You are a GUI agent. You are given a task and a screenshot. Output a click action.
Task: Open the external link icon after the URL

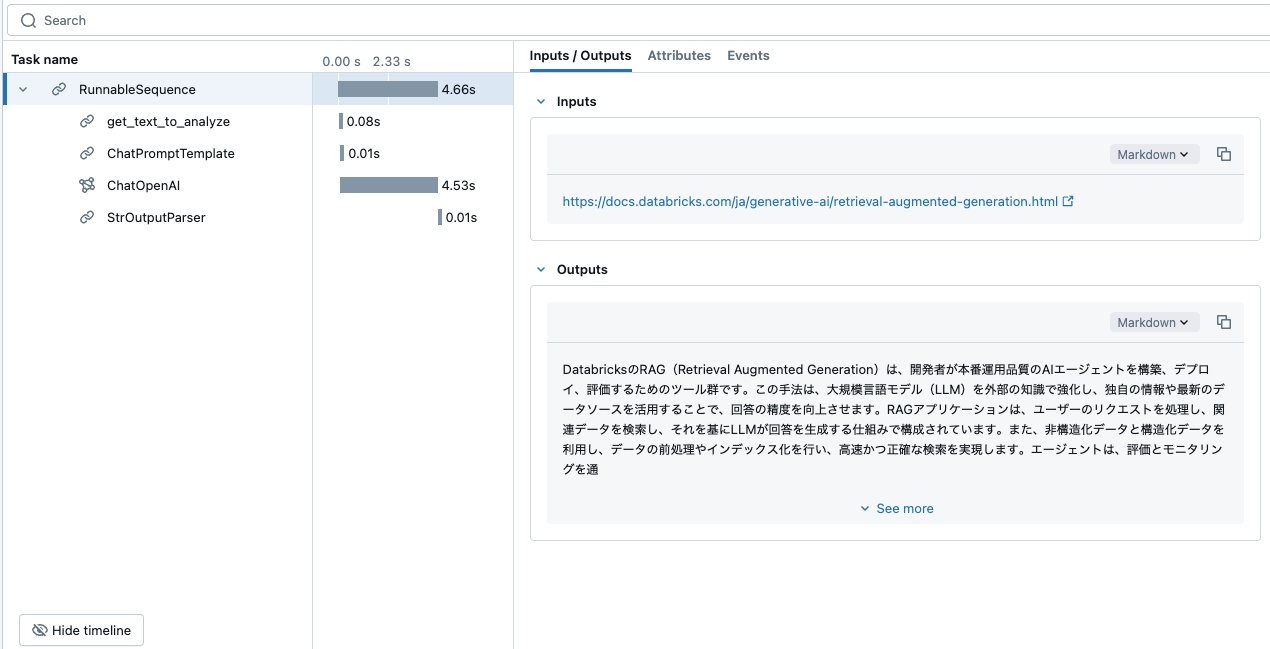point(1068,200)
